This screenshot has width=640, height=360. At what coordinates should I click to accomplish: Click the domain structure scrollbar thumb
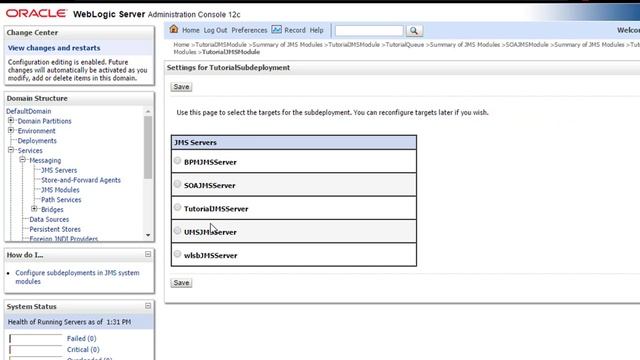(x=148, y=147)
